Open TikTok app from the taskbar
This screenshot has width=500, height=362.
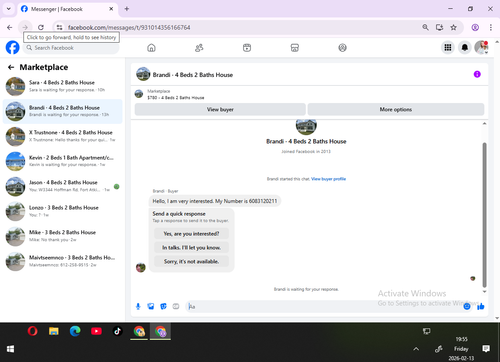click(x=117, y=331)
